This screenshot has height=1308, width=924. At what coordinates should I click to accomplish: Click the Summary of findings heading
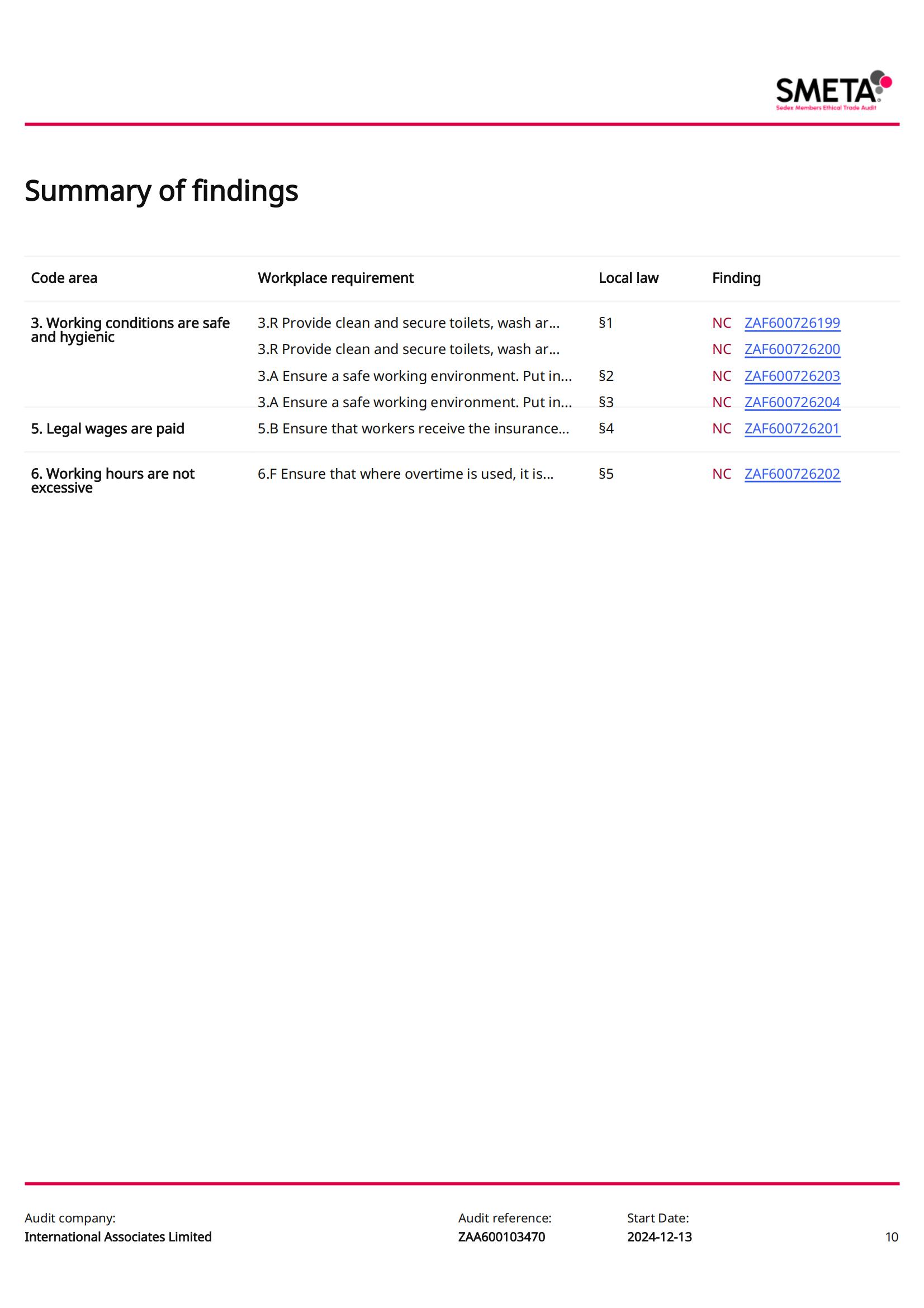pos(161,190)
